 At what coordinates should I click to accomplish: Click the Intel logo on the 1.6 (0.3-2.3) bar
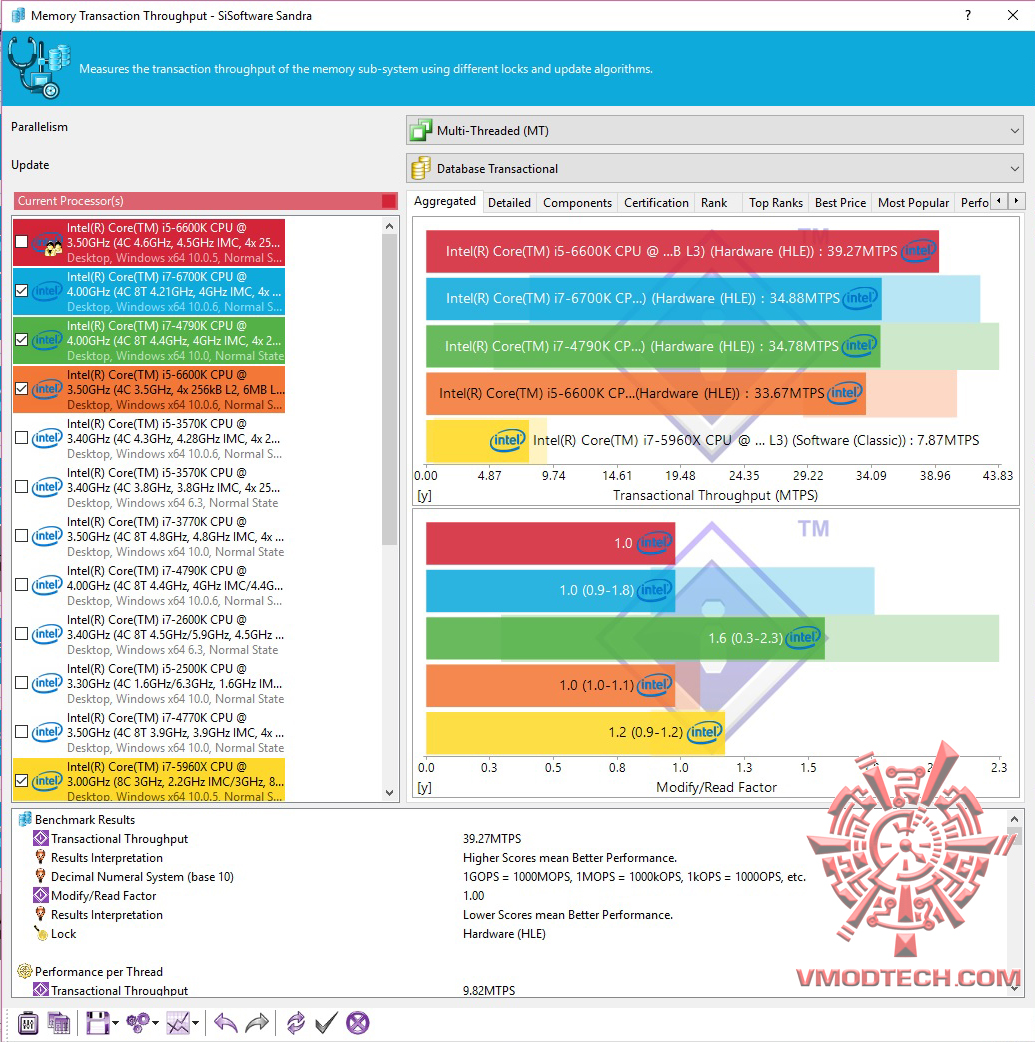tap(804, 637)
